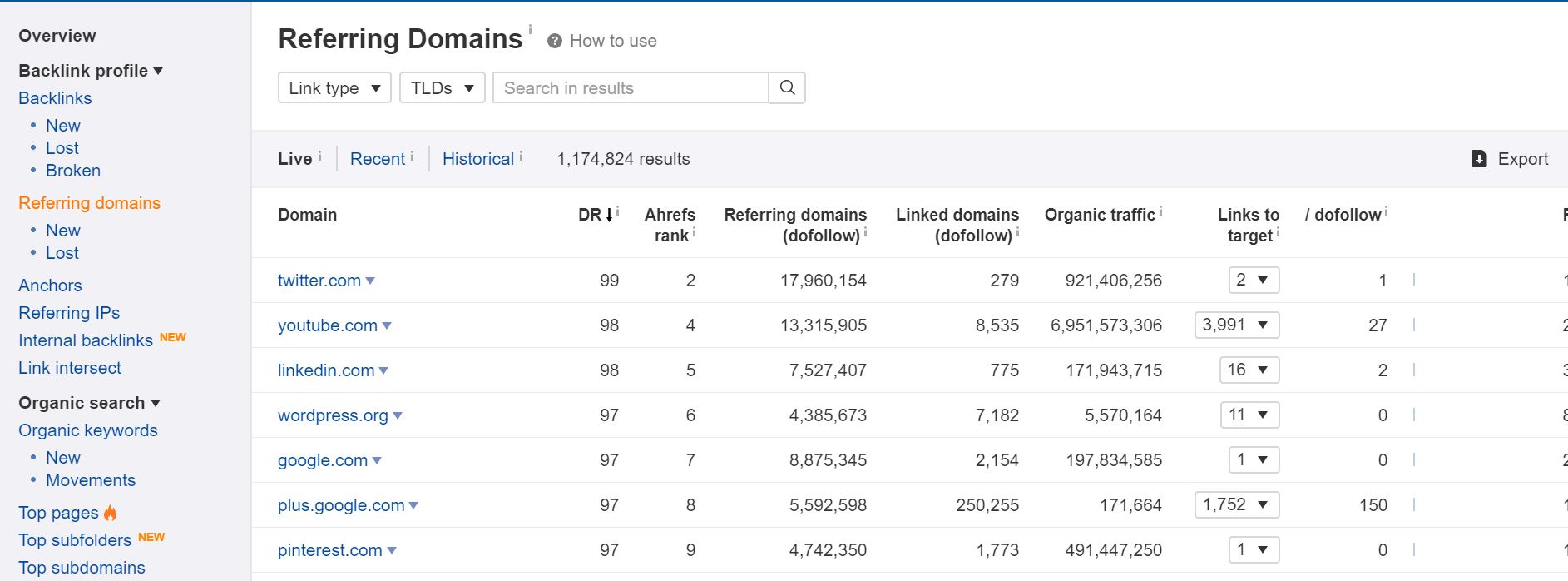Open twitter.com links to target dropdown showing 2

pyautogui.click(x=1254, y=280)
